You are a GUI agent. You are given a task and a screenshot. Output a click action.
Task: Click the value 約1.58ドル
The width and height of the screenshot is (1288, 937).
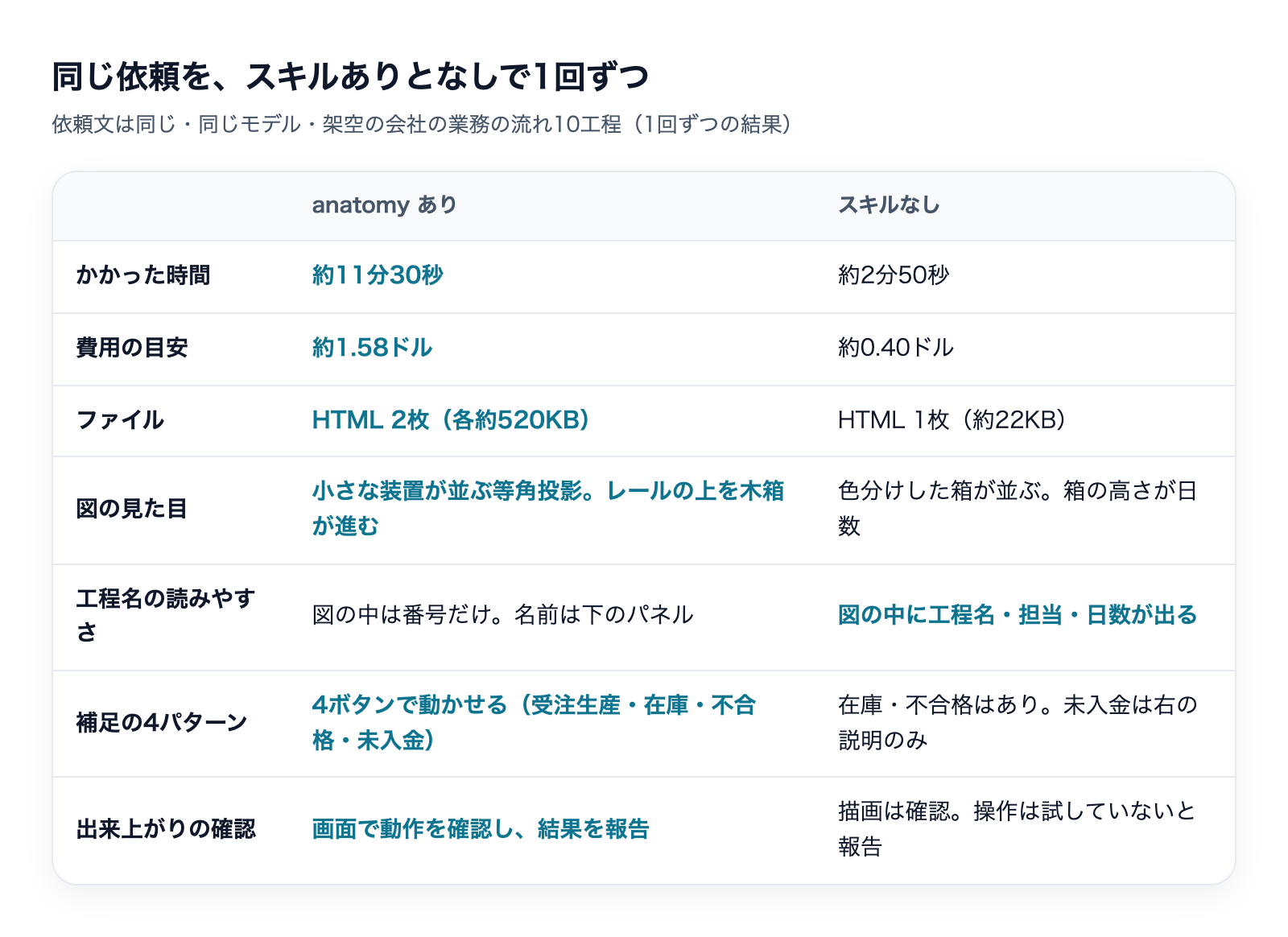(372, 348)
